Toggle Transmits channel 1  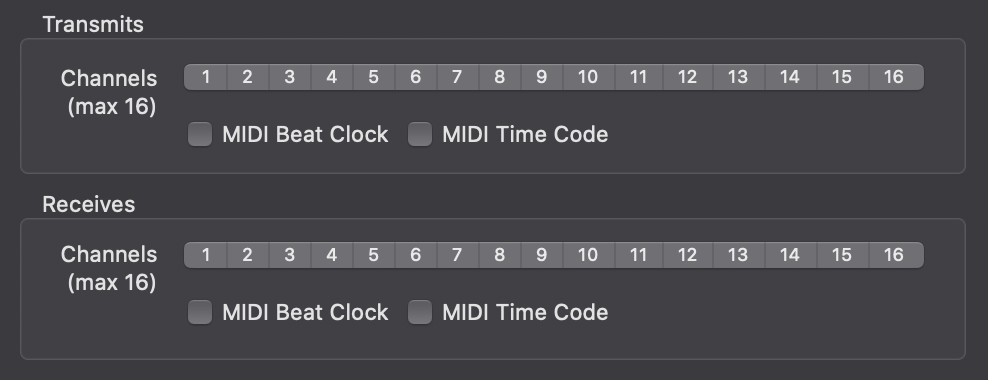point(205,77)
